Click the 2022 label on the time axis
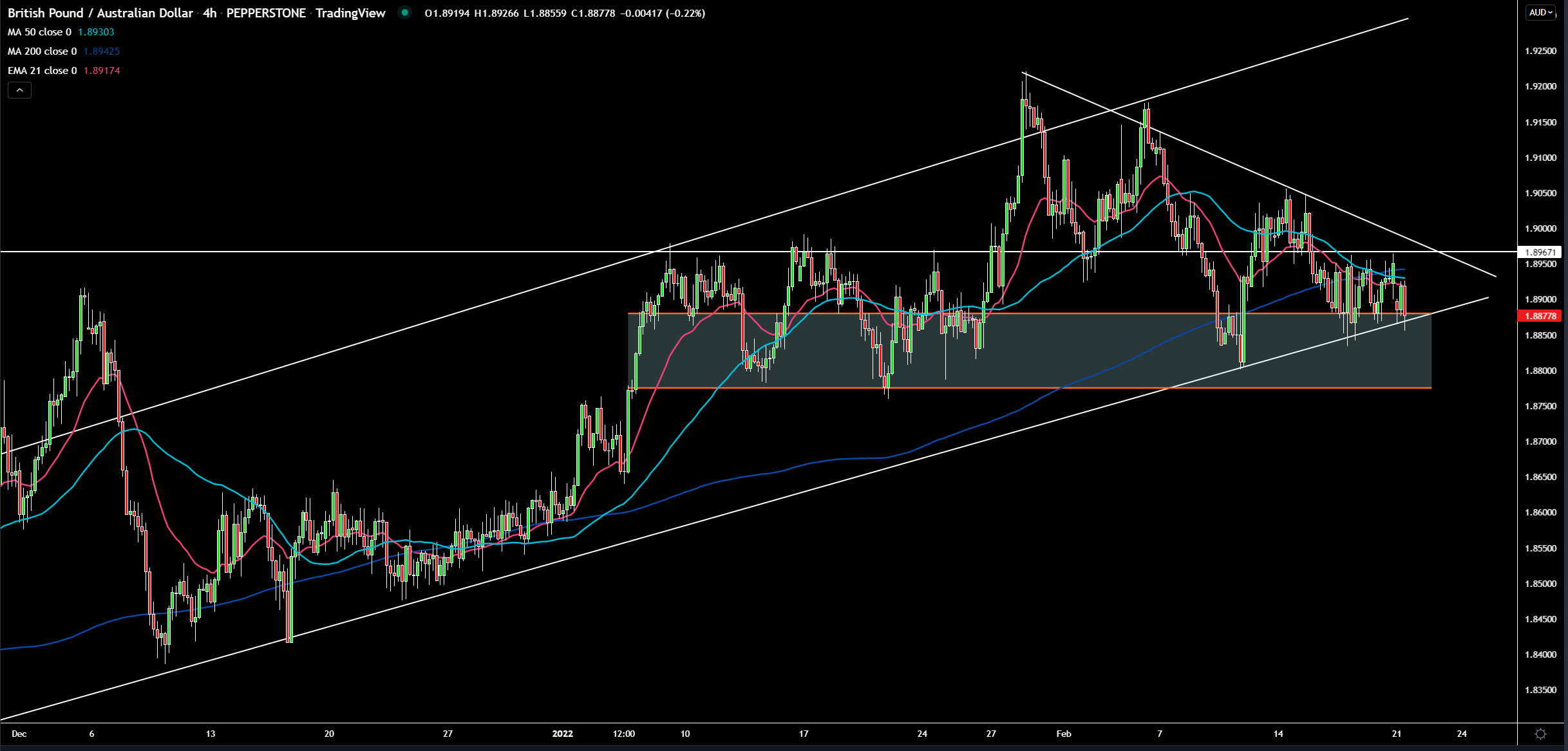 (563, 734)
